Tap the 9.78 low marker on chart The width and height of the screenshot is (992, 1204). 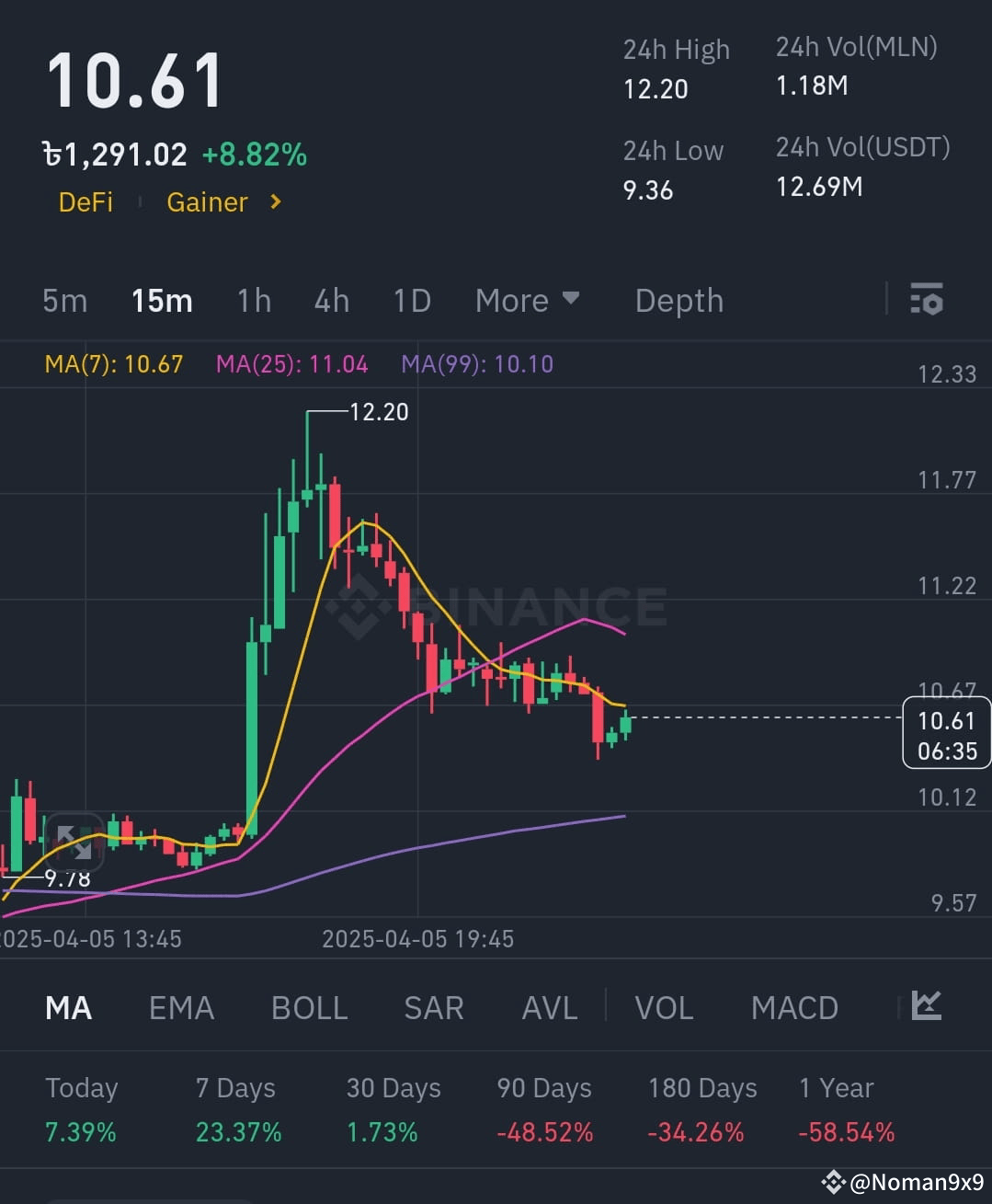click(x=68, y=878)
